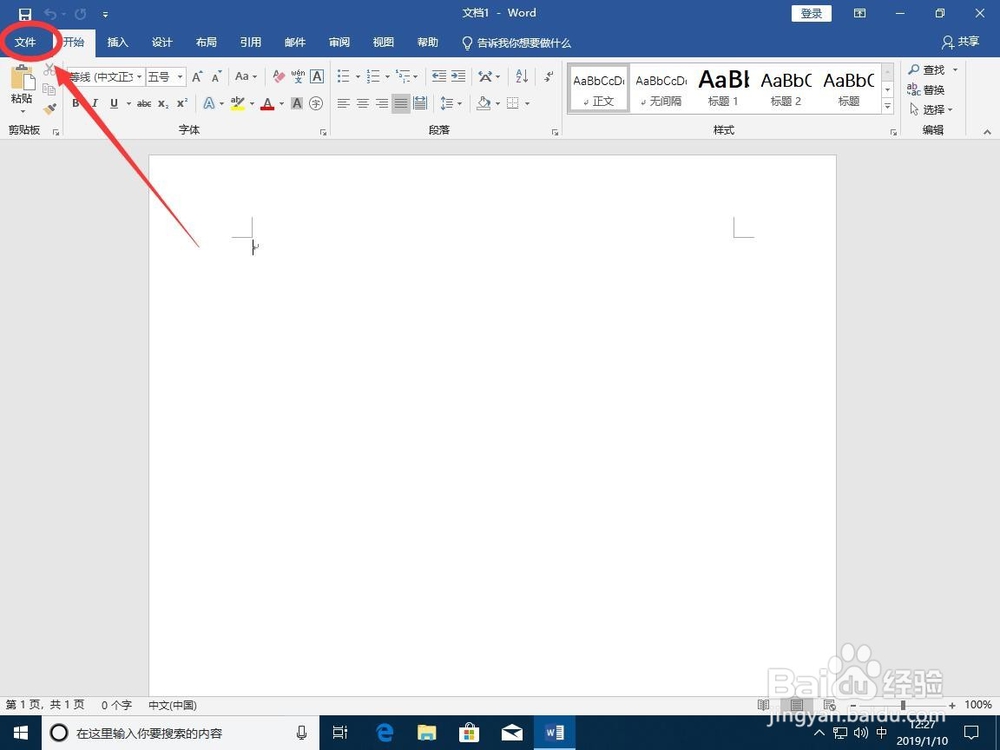Select the 无间隔 style
This screenshot has height=750, width=1000.
661,89
